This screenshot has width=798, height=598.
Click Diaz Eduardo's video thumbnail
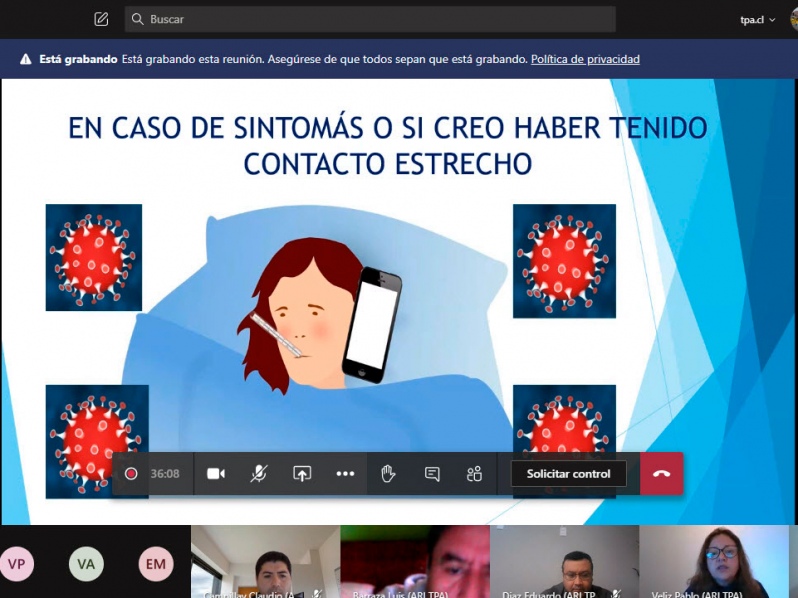coord(564,562)
